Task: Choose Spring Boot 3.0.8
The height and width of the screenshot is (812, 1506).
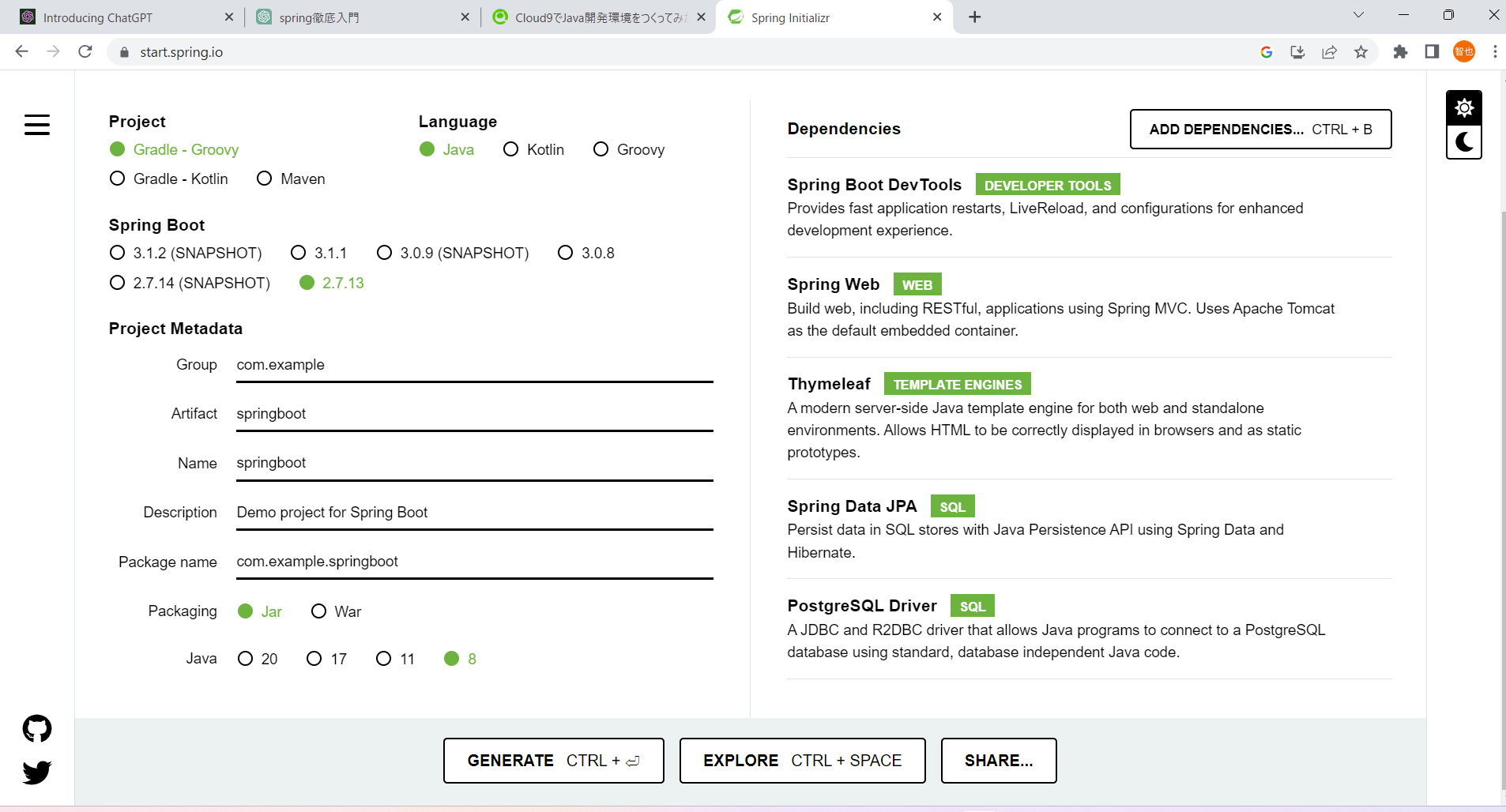Action: [x=586, y=253]
